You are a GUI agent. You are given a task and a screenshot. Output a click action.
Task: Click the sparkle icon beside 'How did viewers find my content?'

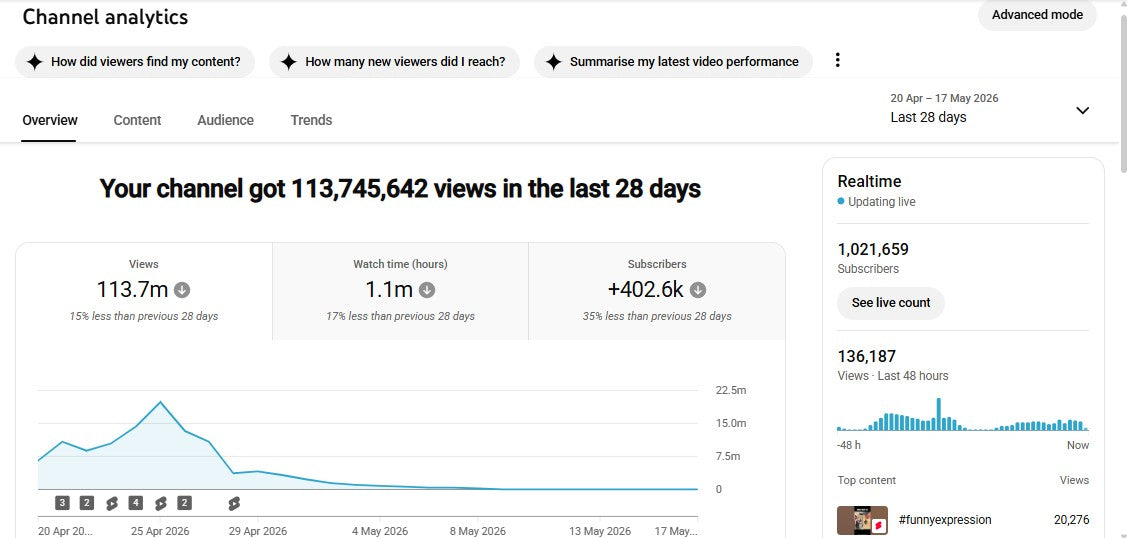[x=34, y=62]
